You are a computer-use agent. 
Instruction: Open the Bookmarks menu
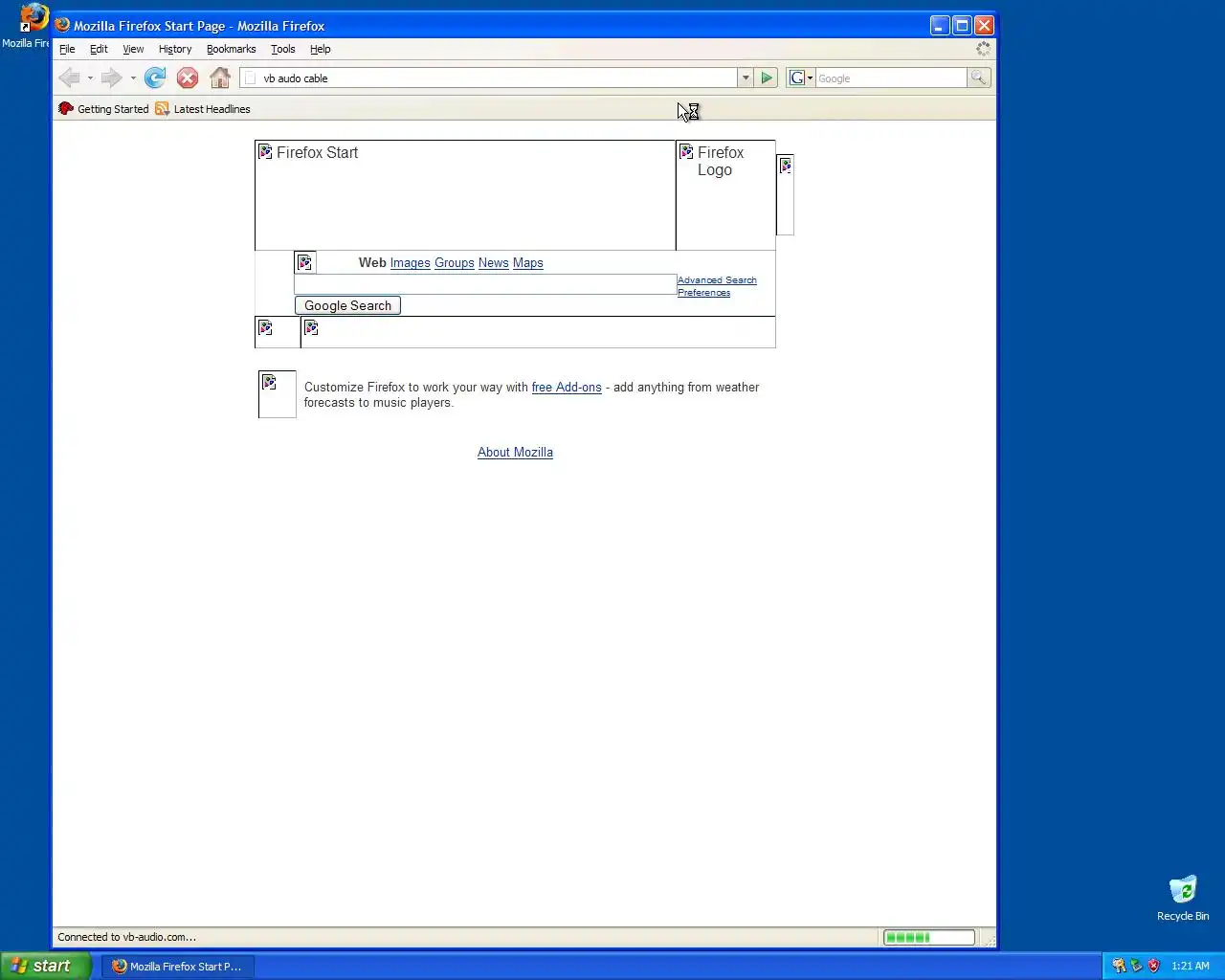click(232, 49)
